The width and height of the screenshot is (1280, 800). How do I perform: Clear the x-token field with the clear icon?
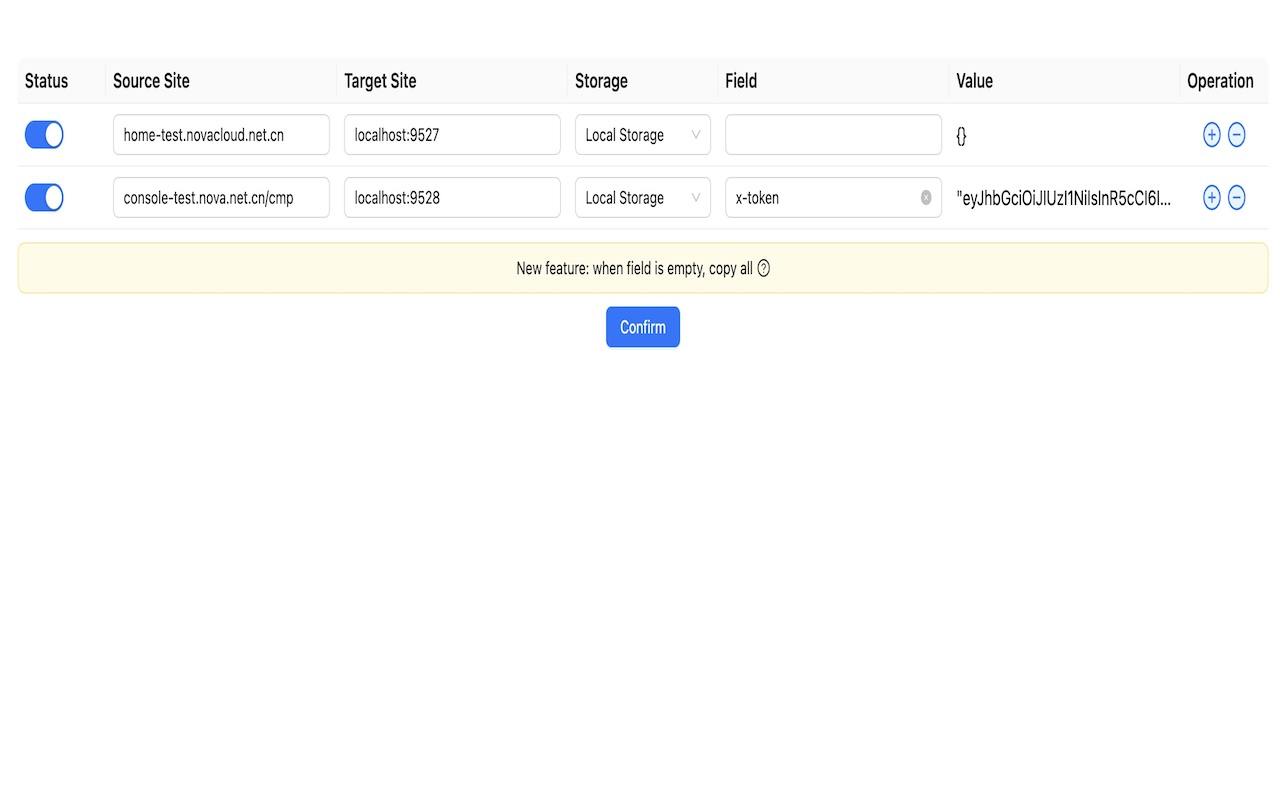926,198
